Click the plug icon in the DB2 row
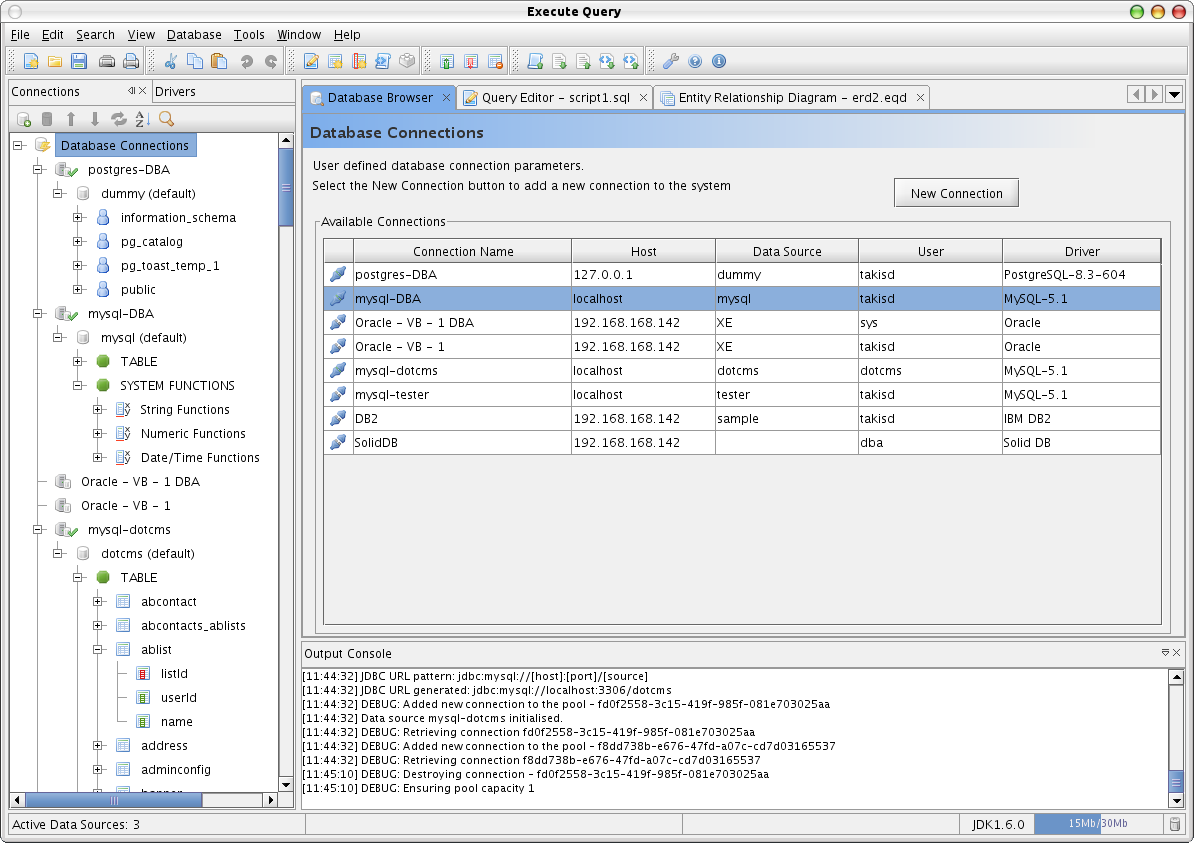This screenshot has width=1194, height=843. click(x=338, y=418)
